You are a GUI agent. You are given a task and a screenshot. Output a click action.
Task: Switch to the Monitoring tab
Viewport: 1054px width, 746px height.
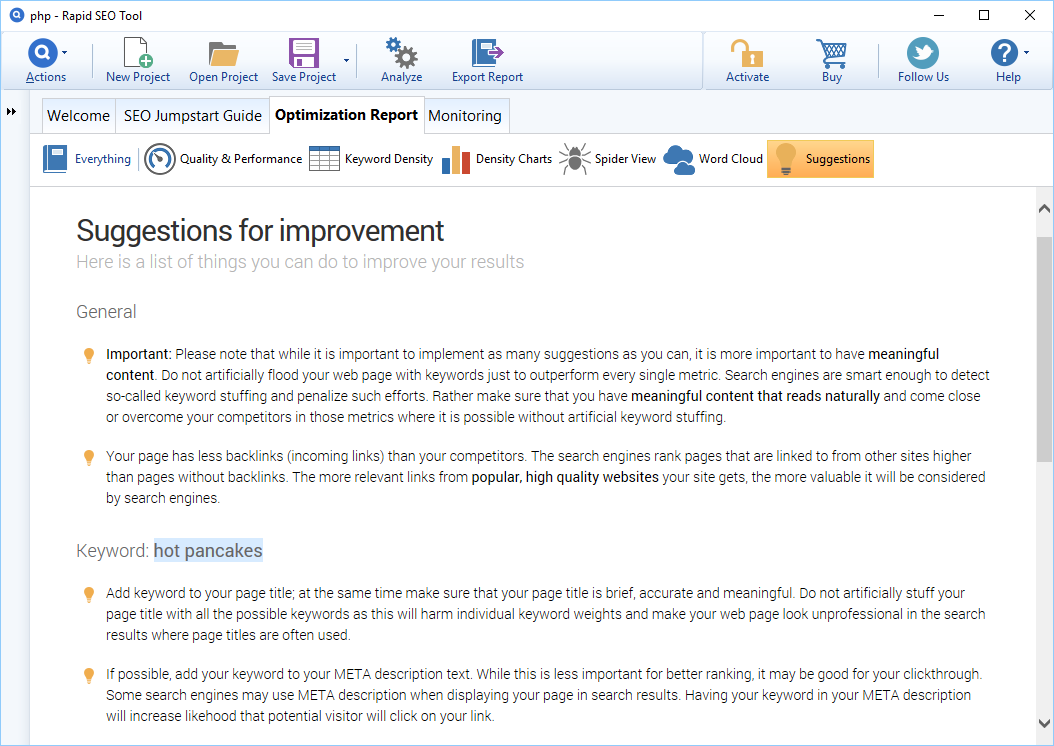465,115
